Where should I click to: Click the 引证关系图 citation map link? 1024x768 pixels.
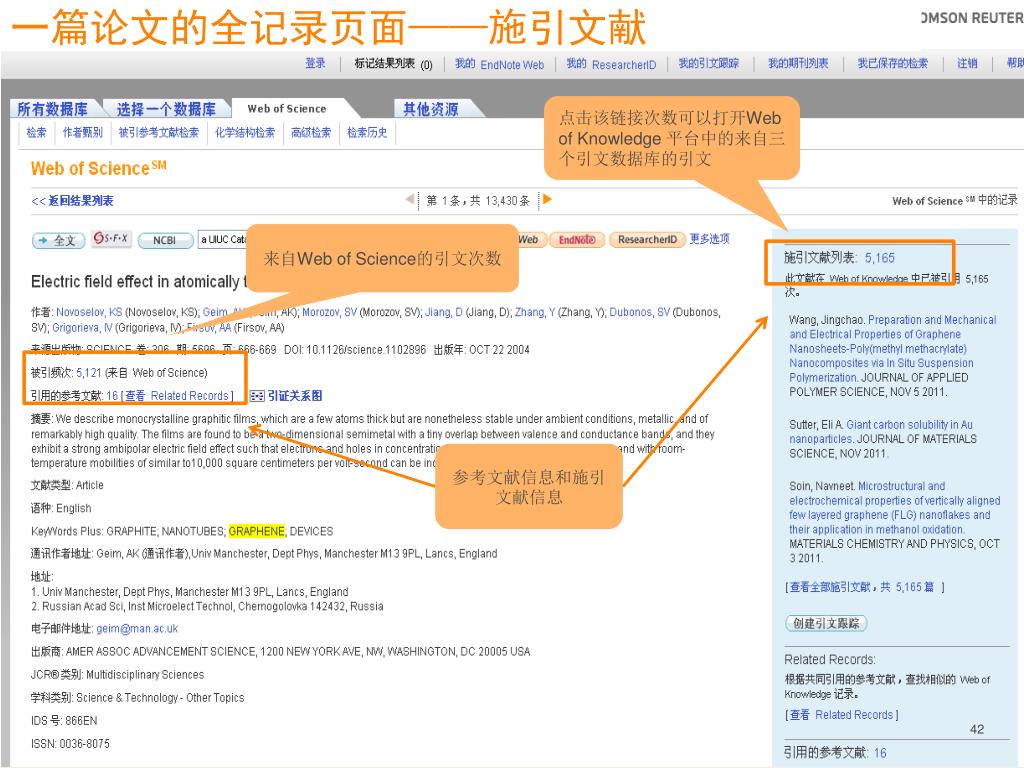pyautogui.click(x=295, y=396)
